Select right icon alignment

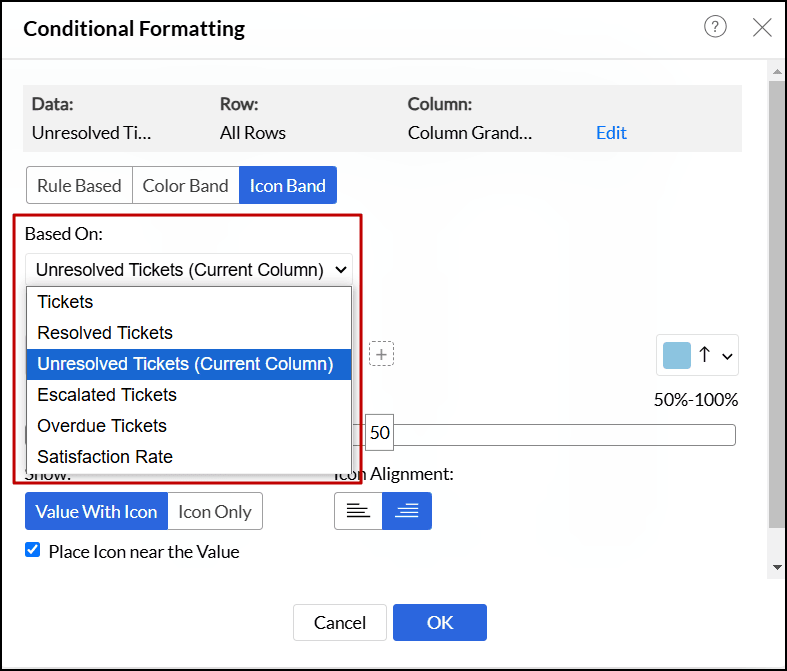[407, 511]
